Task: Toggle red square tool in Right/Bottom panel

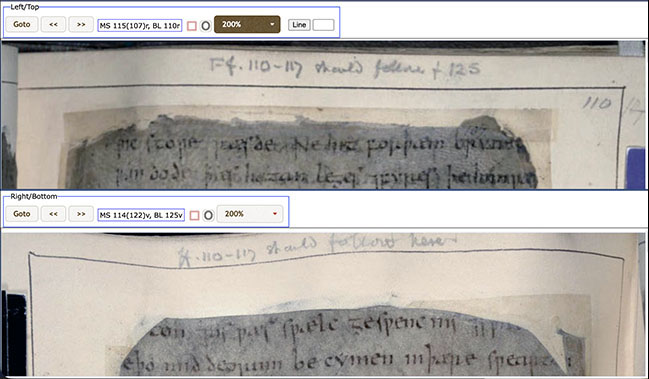Action: click(194, 216)
